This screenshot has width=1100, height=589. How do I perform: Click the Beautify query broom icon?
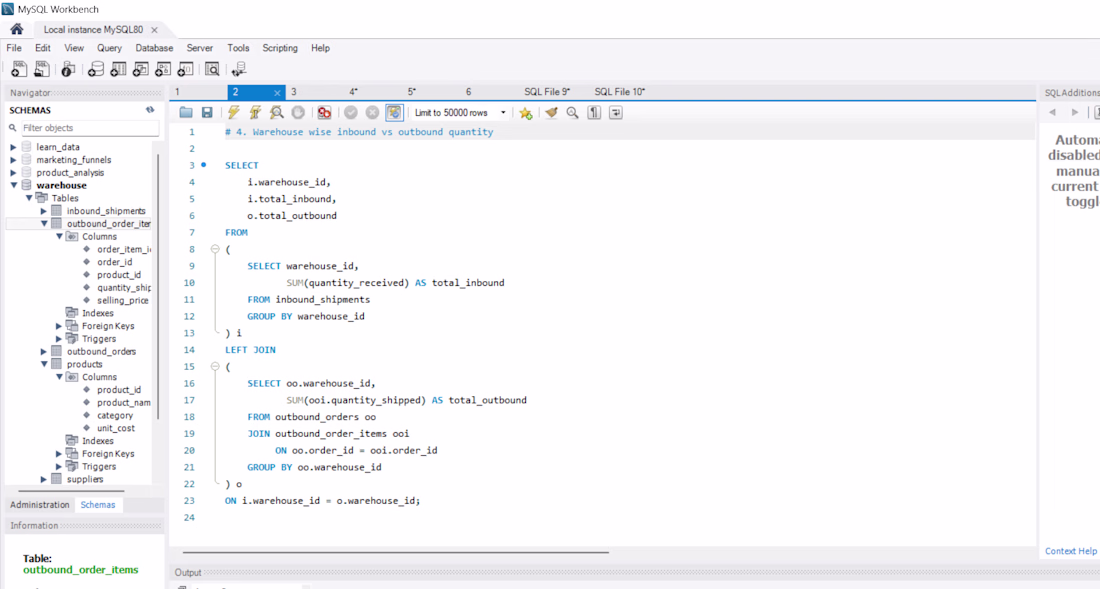click(x=551, y=113)
